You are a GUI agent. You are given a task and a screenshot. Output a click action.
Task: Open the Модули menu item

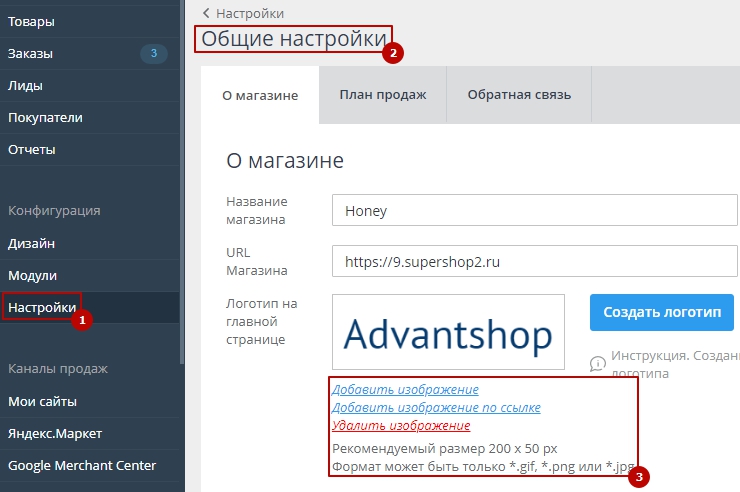point(33,275)
